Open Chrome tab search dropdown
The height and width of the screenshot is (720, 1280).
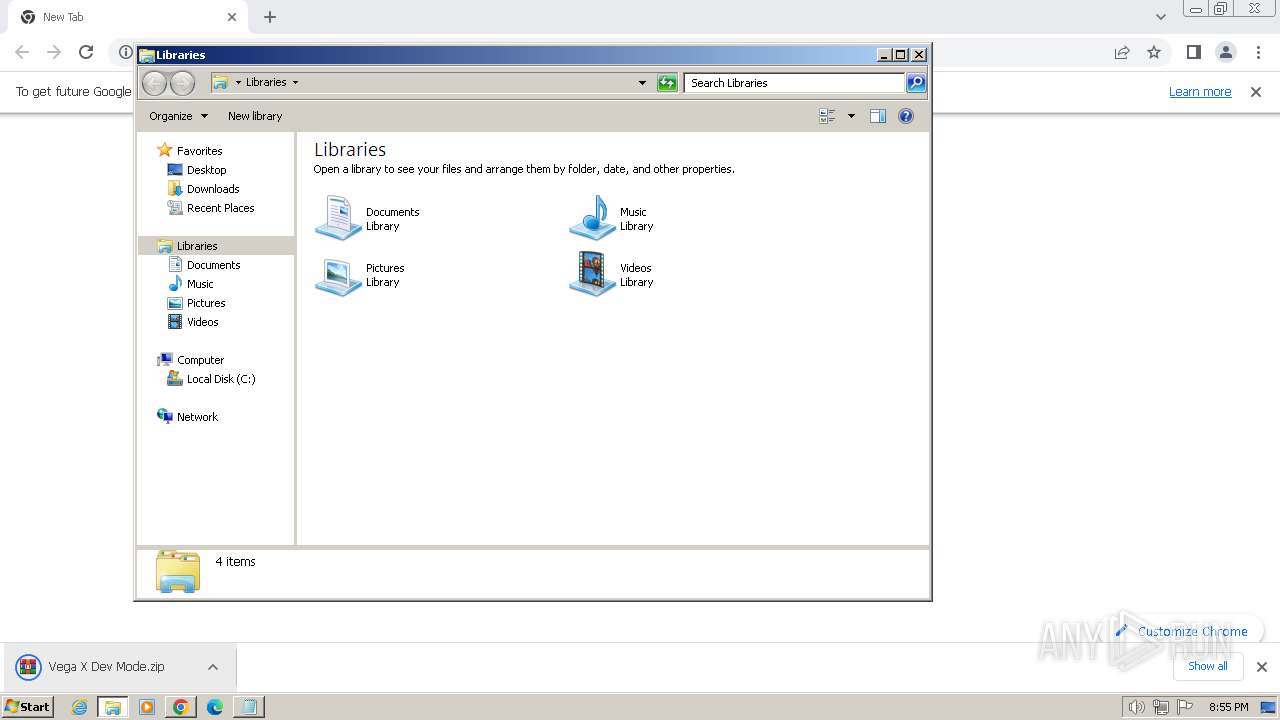point(1161,16)
